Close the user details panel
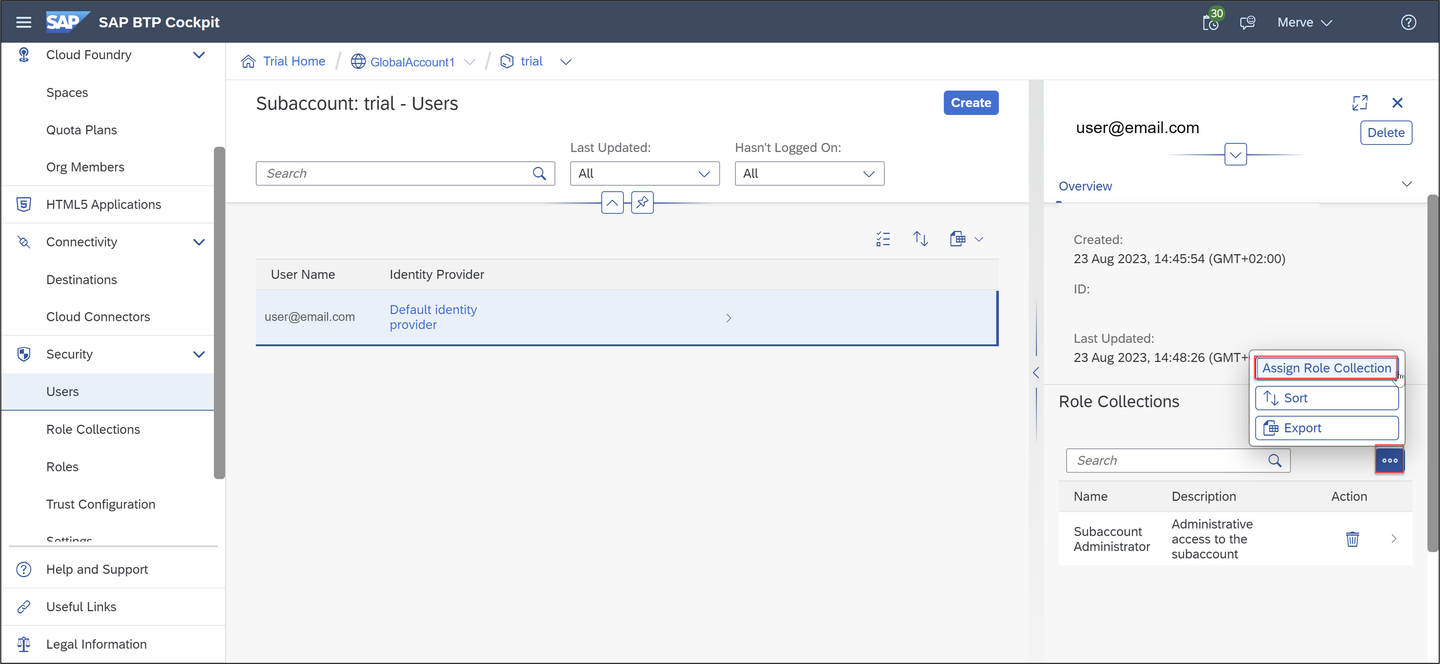The width and height of the screenshot is (1440, 664). [x=1398, y=103]
